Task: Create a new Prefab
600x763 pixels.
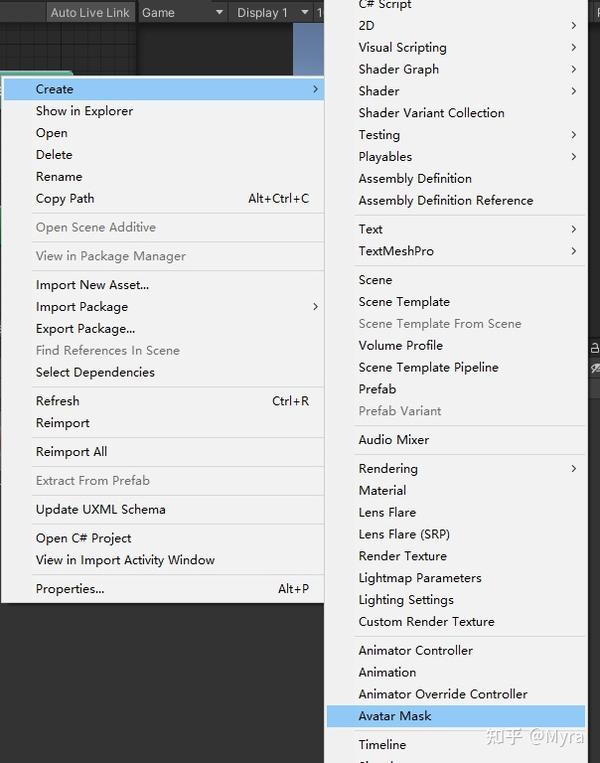Action: point(377,389)
